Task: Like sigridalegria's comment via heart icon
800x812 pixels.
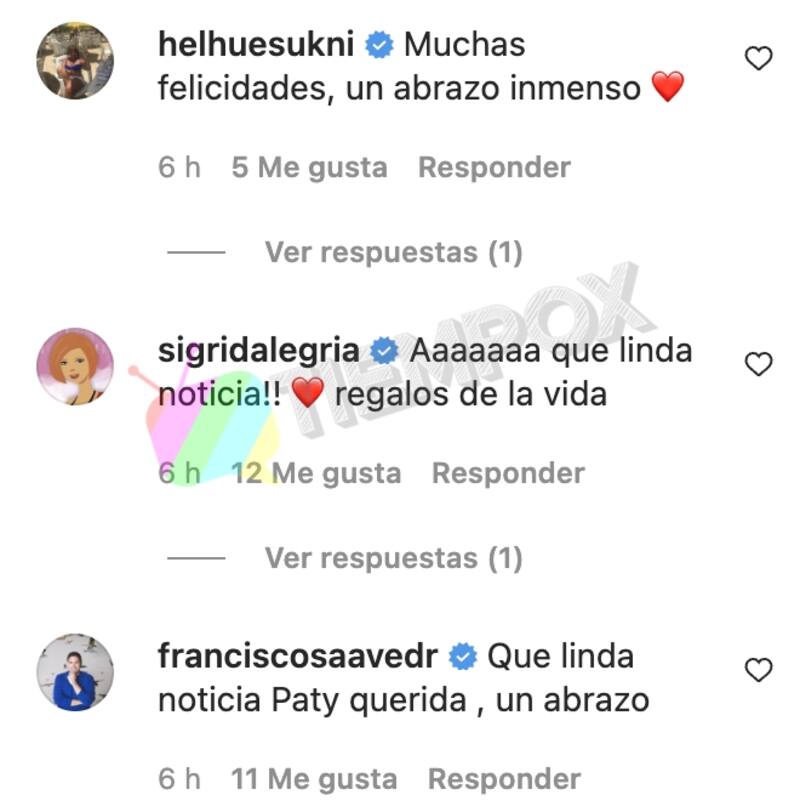Action: [x=759, y=364]
